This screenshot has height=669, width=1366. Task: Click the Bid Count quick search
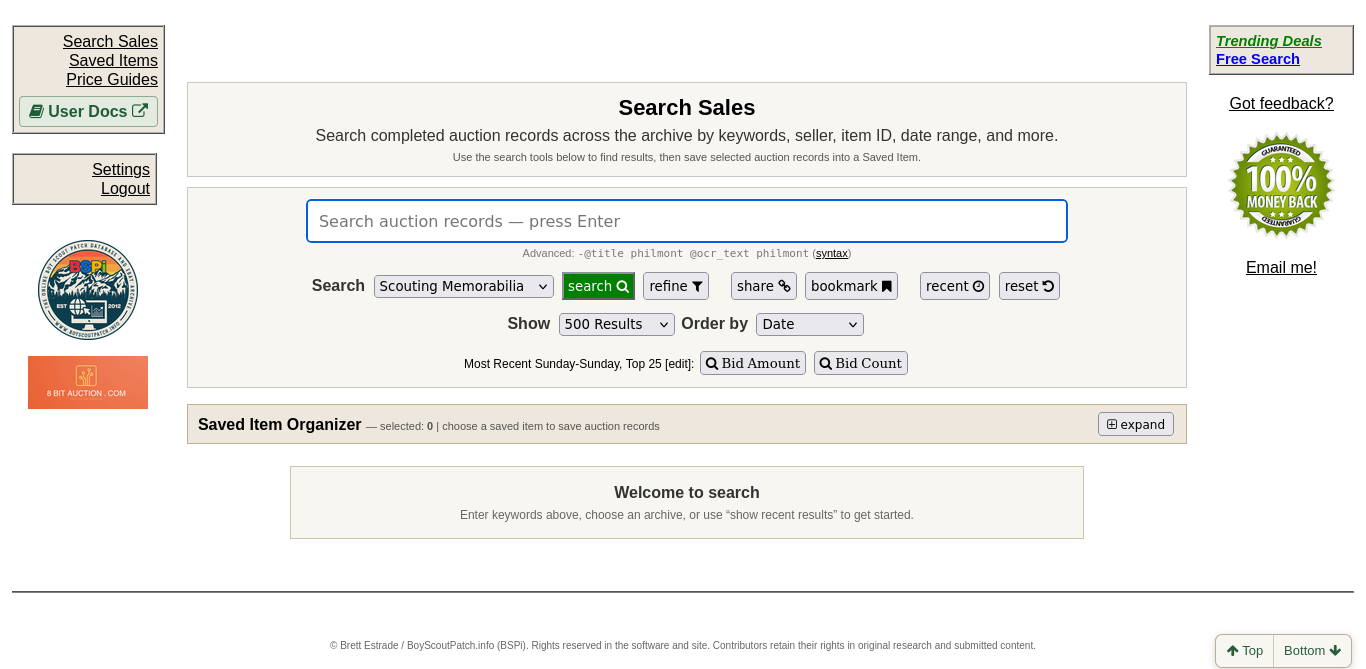861,363
